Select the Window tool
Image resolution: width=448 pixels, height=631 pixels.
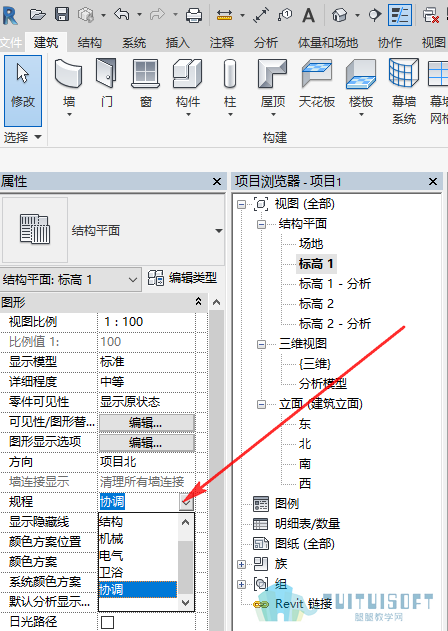tap(146, 84)
